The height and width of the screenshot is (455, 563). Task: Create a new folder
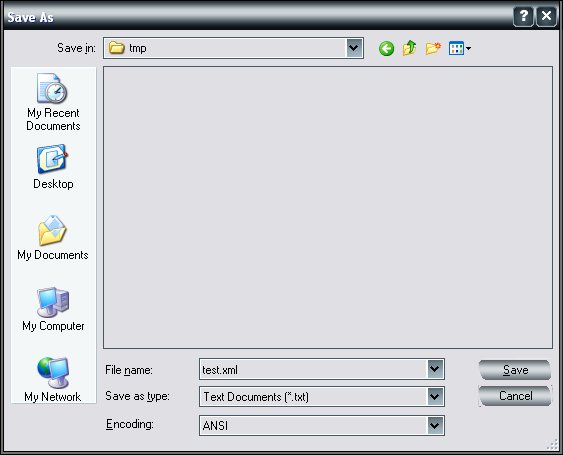[433, 48]
